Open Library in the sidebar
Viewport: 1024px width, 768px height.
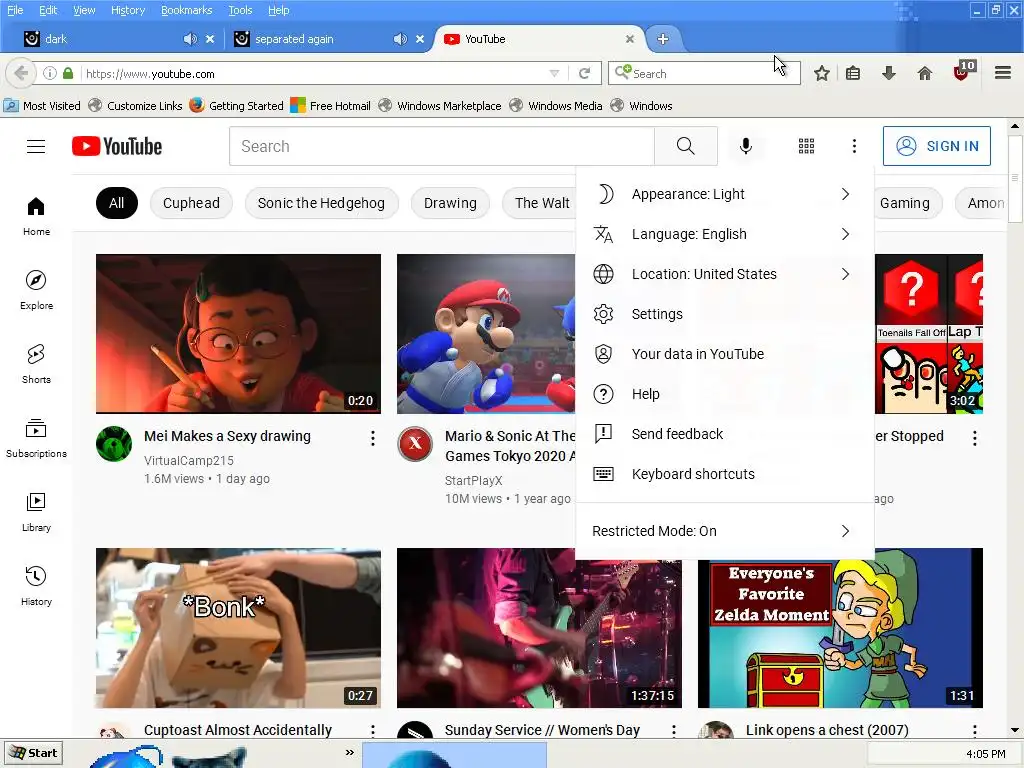[x=36, y=513]
